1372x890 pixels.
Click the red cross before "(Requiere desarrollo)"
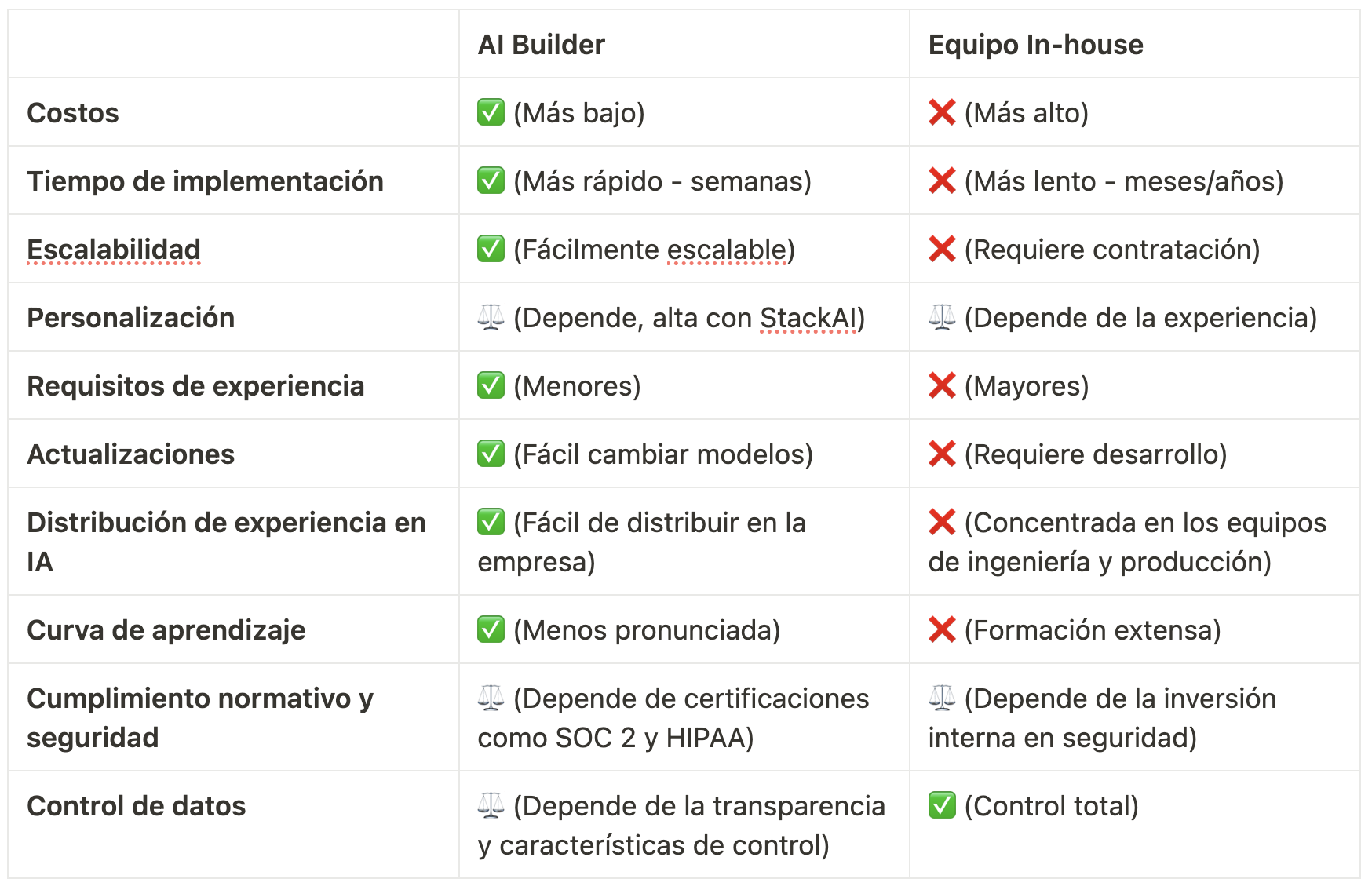click(x=941, y=454)
